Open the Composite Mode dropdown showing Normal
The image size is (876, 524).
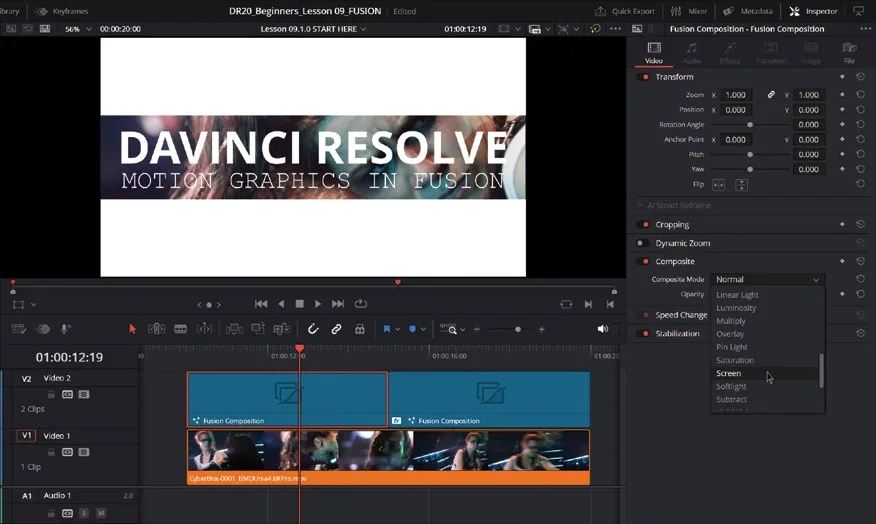pos(767,279)
